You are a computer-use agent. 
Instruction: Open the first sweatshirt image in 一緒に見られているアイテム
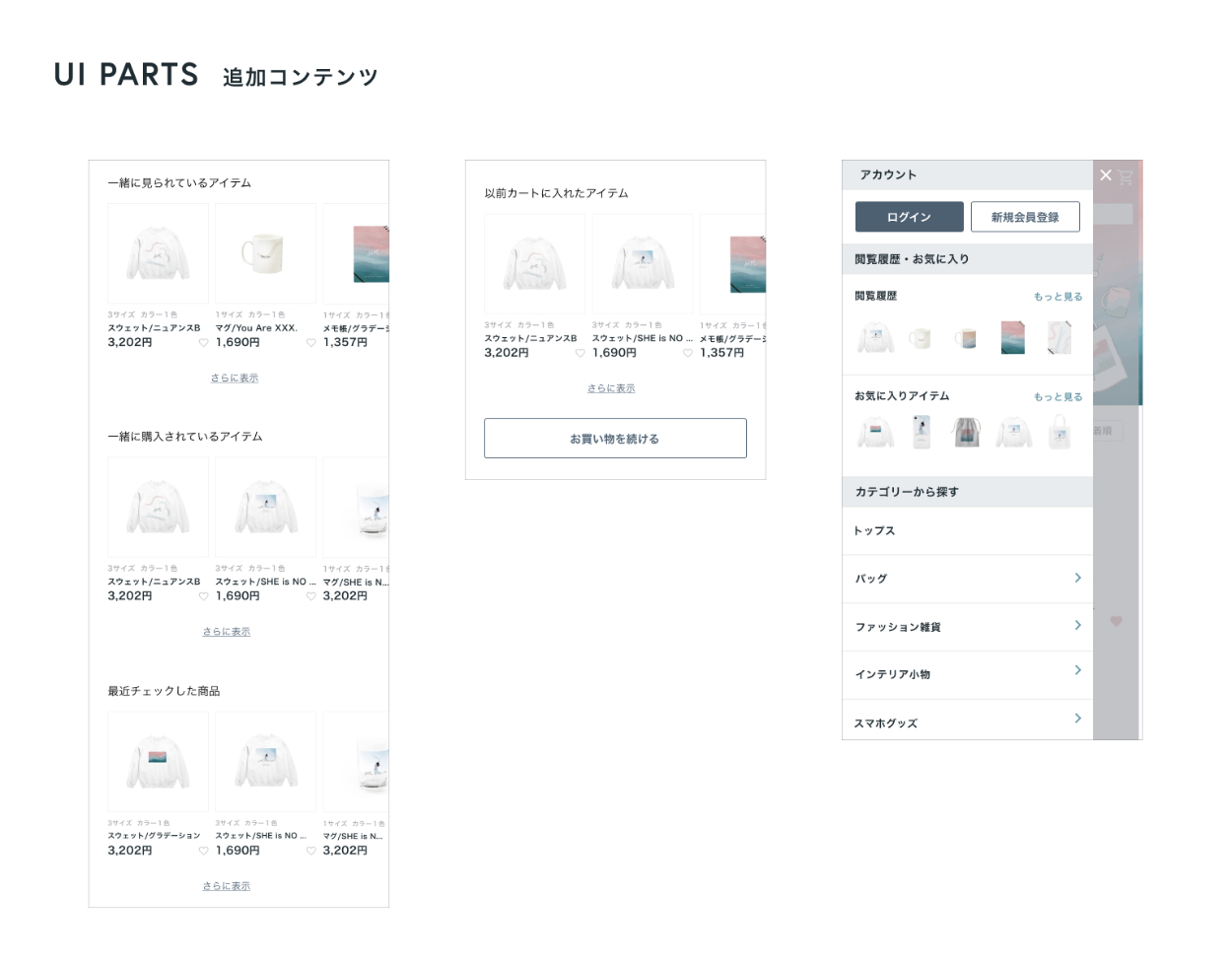click(x=158, y=253)
